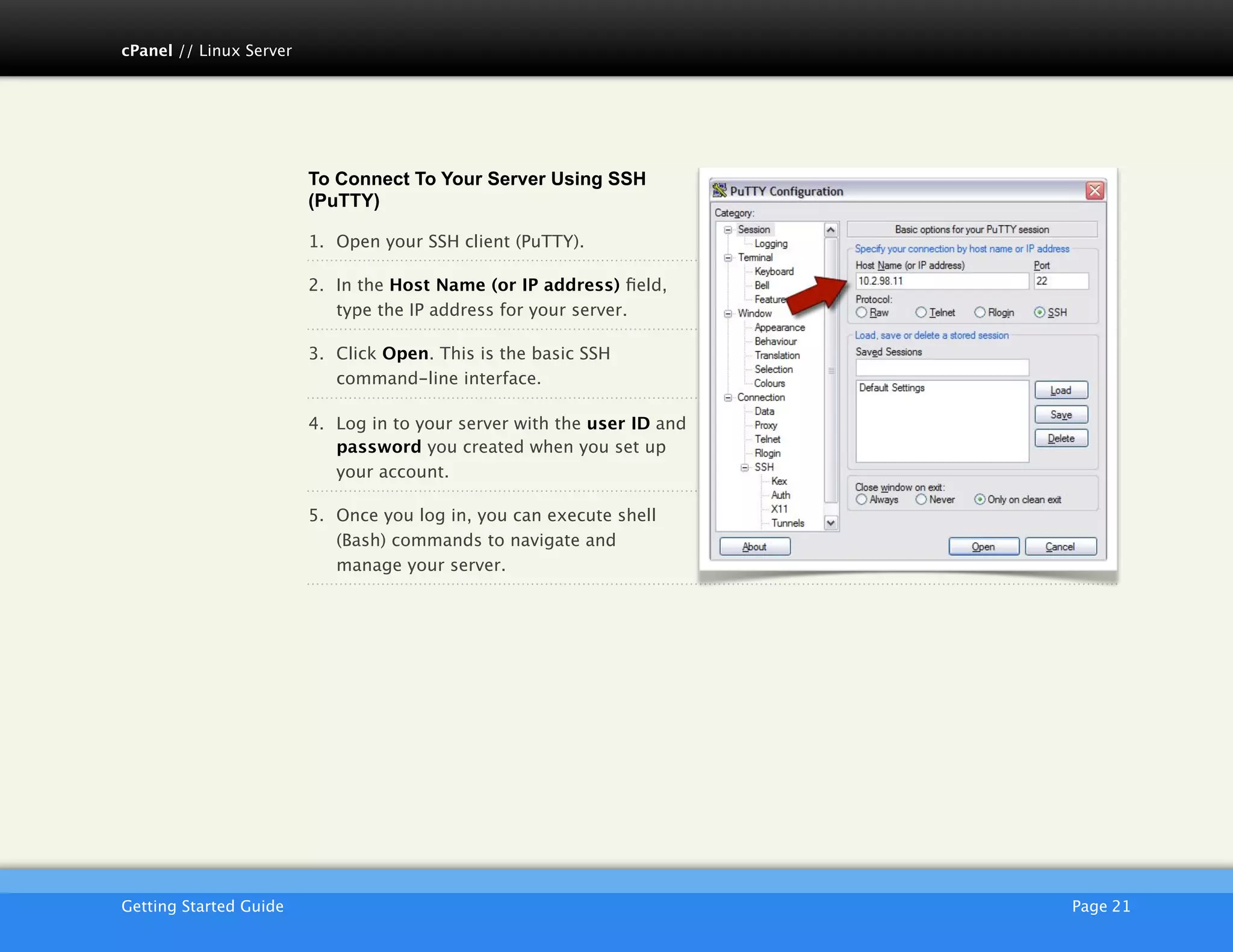Collapse the Terminal category node
This screenshot has height=952, width=1233.
728,258
